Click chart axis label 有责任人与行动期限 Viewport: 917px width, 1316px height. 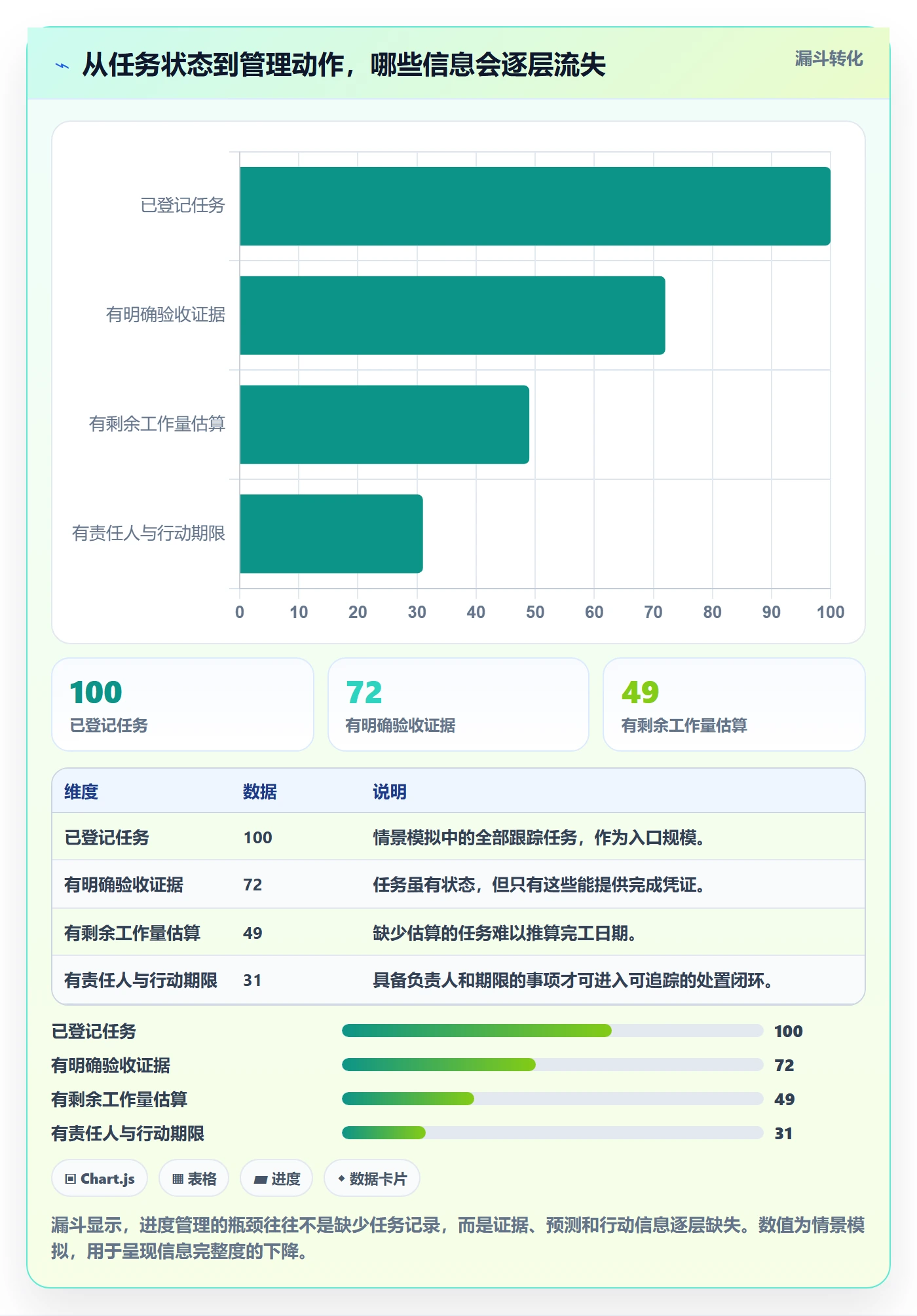point(149,534)
